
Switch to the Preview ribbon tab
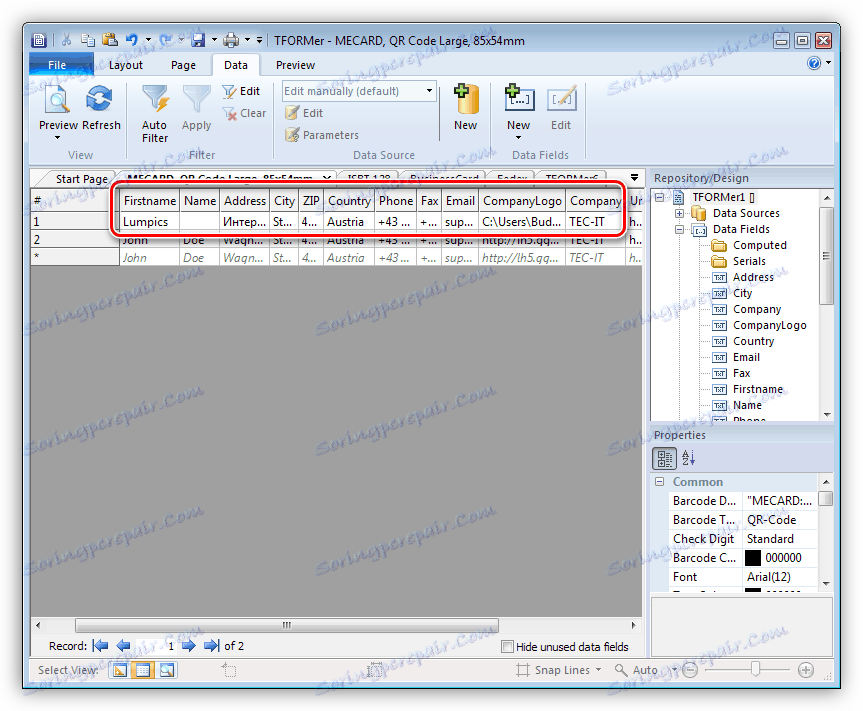(x=296, y=65)
